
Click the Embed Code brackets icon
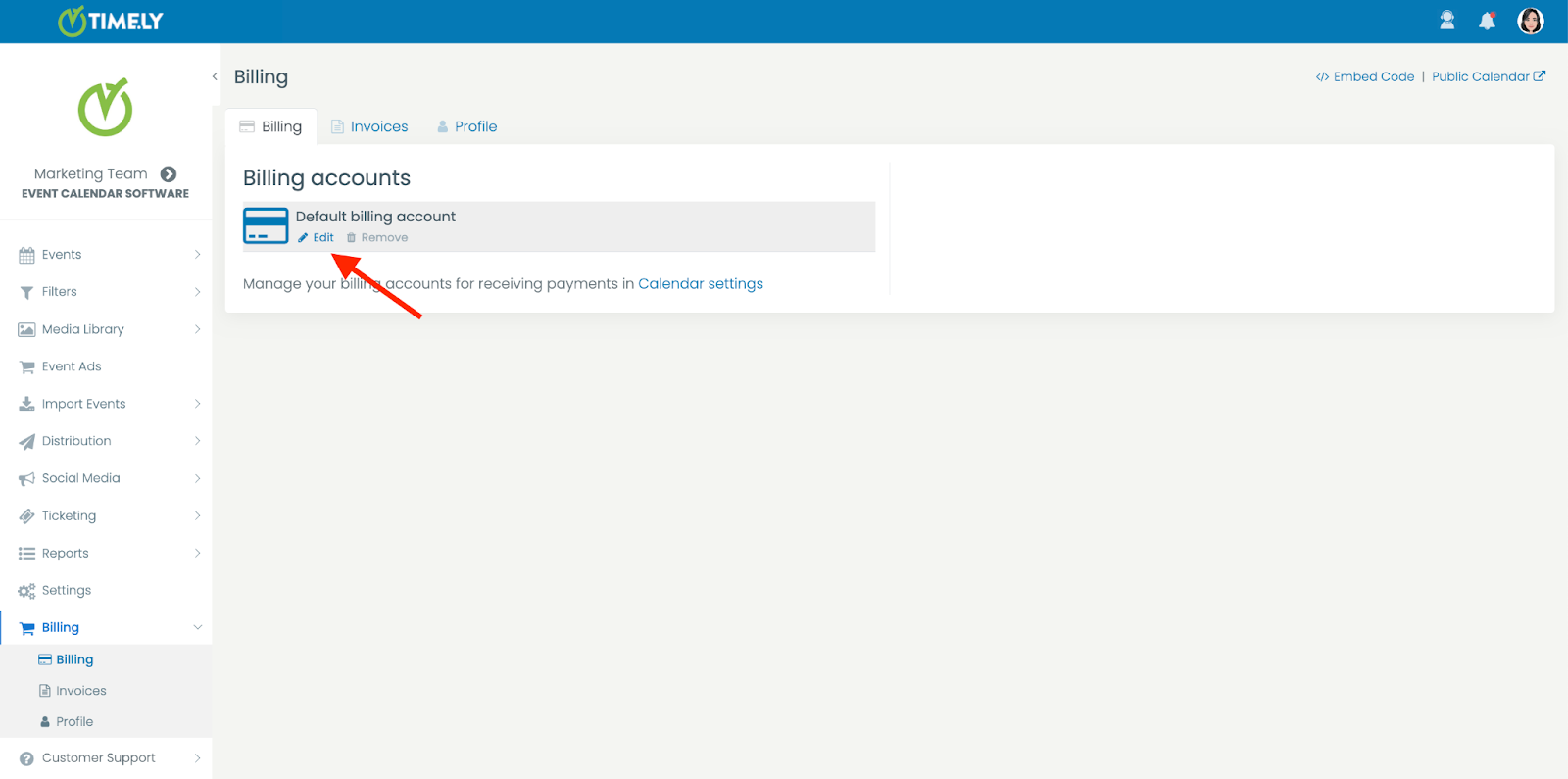pyautogui.click(x=1322, y=76)
